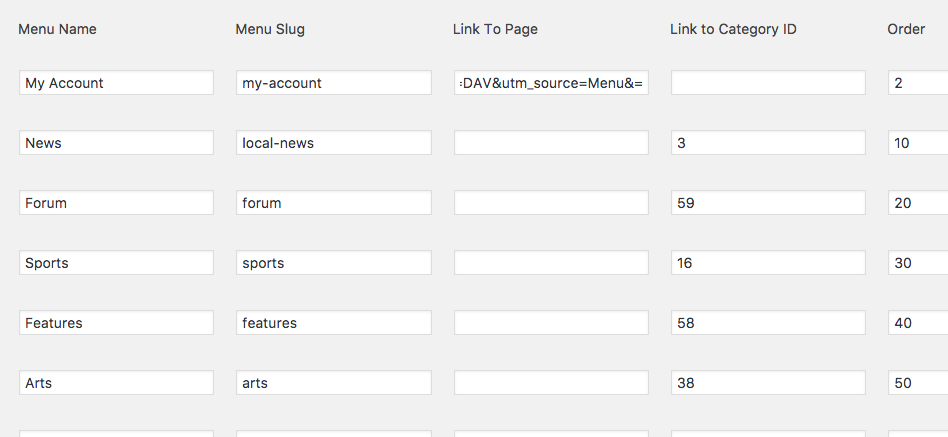Select the Forum menu name input

pos(116,203)
